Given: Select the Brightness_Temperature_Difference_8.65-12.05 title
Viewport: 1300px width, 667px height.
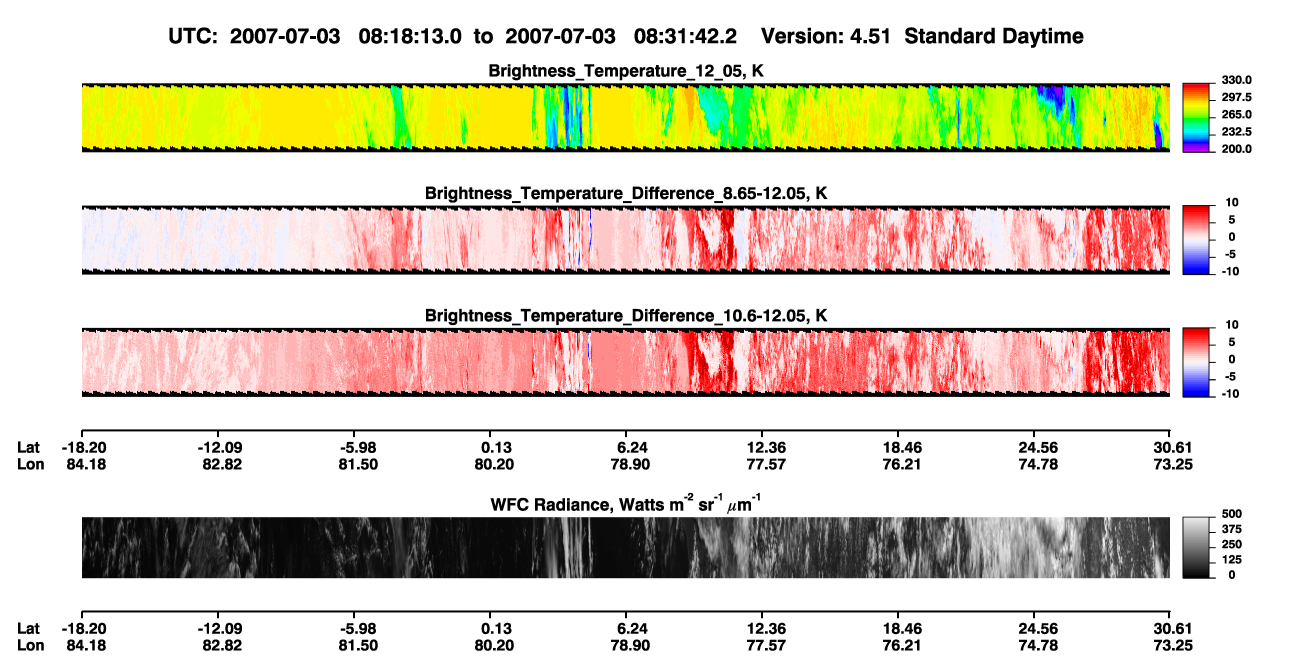Looking at the screenshot, I should click(627, 193).
